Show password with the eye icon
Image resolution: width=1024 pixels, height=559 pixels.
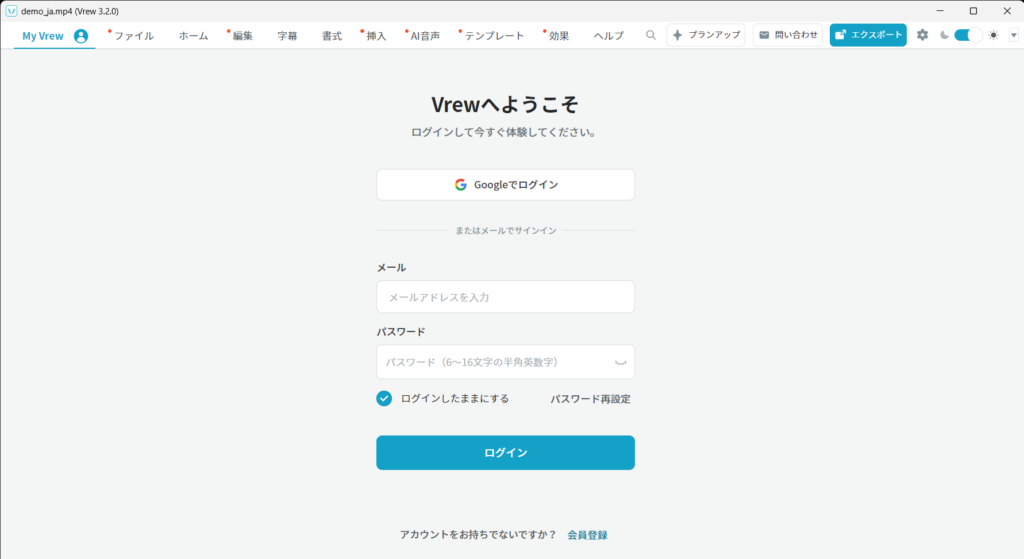click(620, 362)
